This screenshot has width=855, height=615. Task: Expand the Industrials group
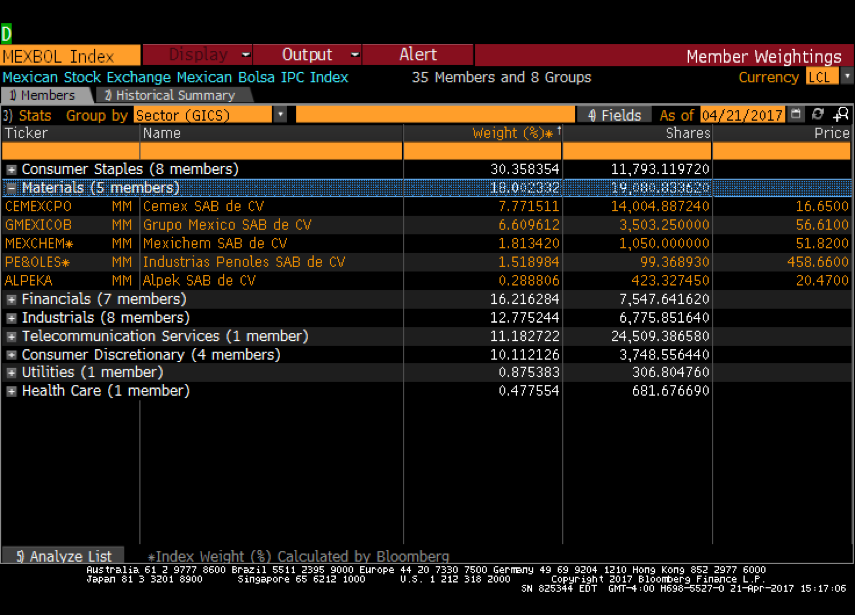click(x=11, y=318)
